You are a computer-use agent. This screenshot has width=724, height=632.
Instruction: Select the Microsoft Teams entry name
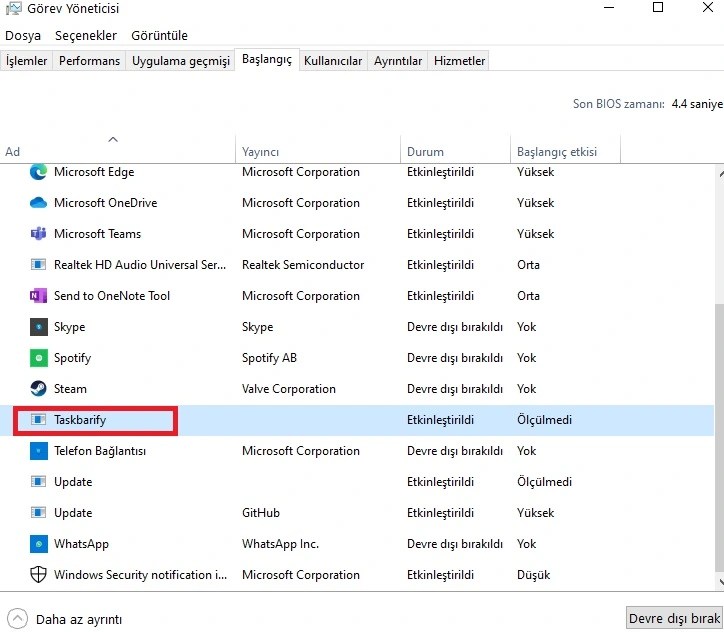(x=97, y=234)
